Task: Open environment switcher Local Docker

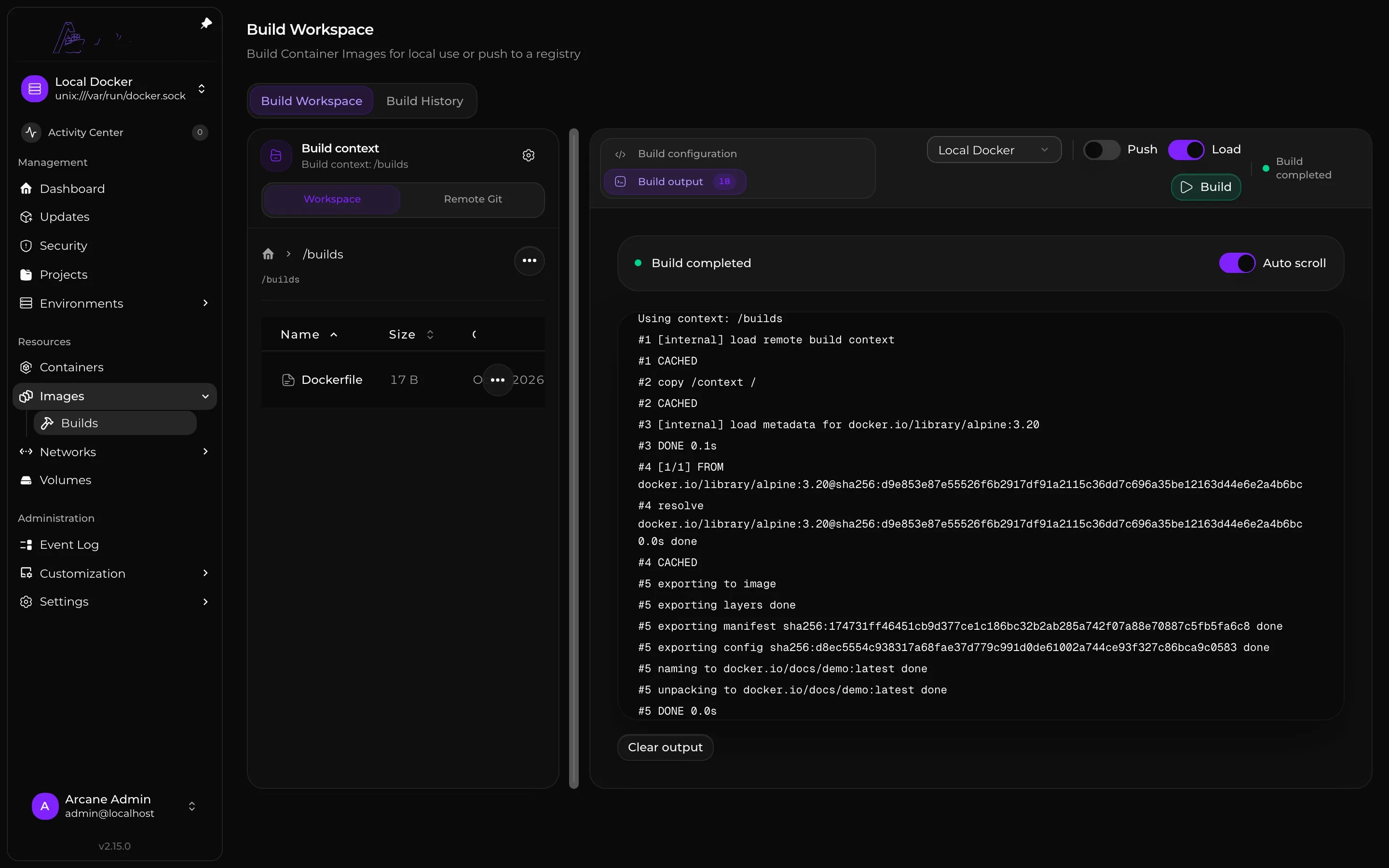Action: pyautogui.click(x=115, y=88)
